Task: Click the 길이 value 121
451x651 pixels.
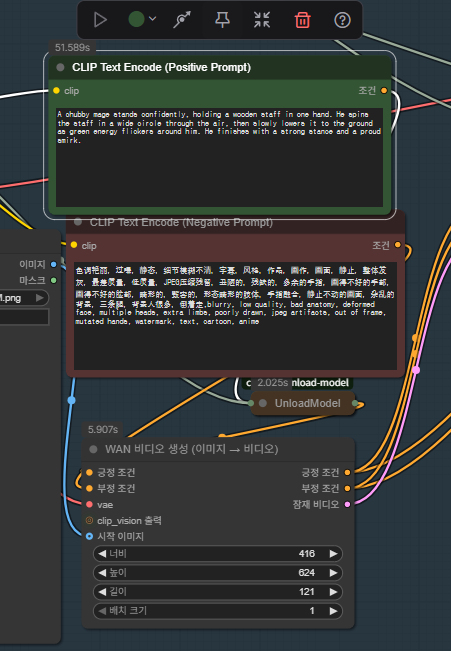Action: click(x=307, y=592)
